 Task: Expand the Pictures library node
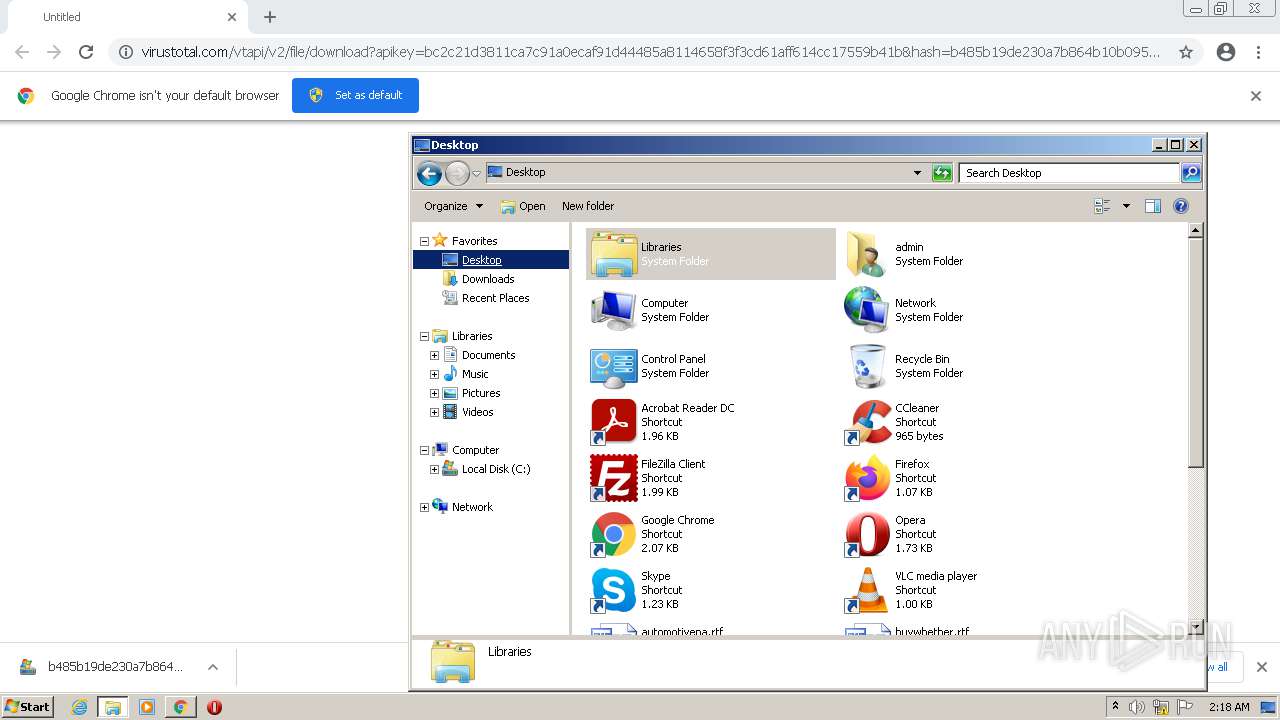434,393
